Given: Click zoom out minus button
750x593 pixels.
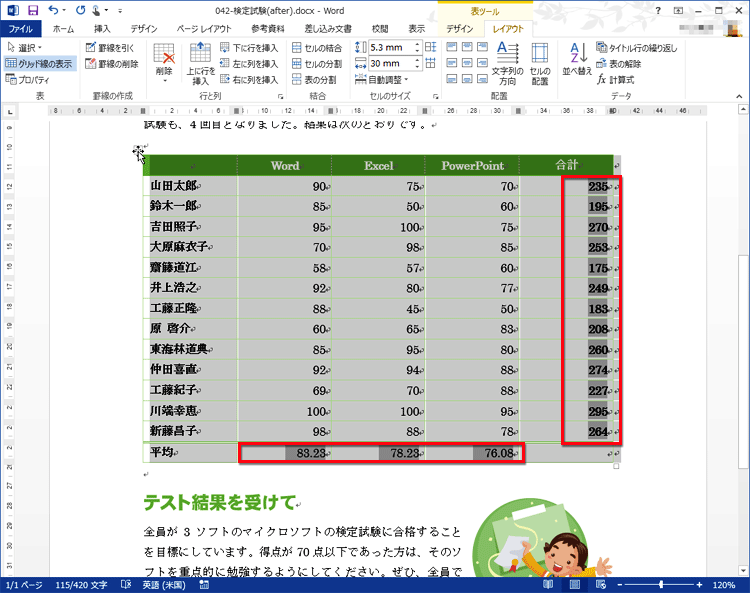Looking at the screenshot, I should pyautogui.click(x=619, y=584).
